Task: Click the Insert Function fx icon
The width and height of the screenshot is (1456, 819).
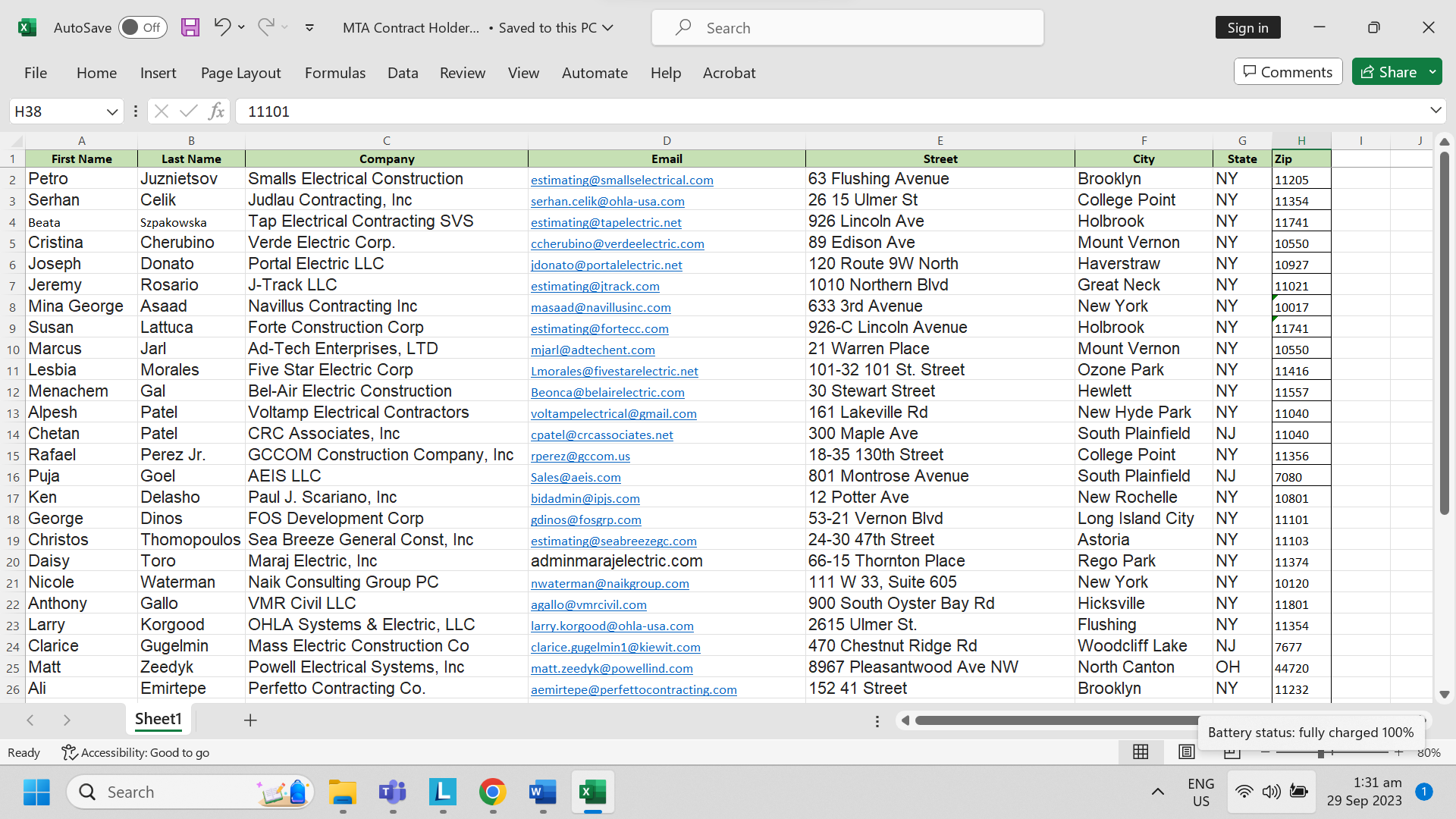Action: coord(216,111)
